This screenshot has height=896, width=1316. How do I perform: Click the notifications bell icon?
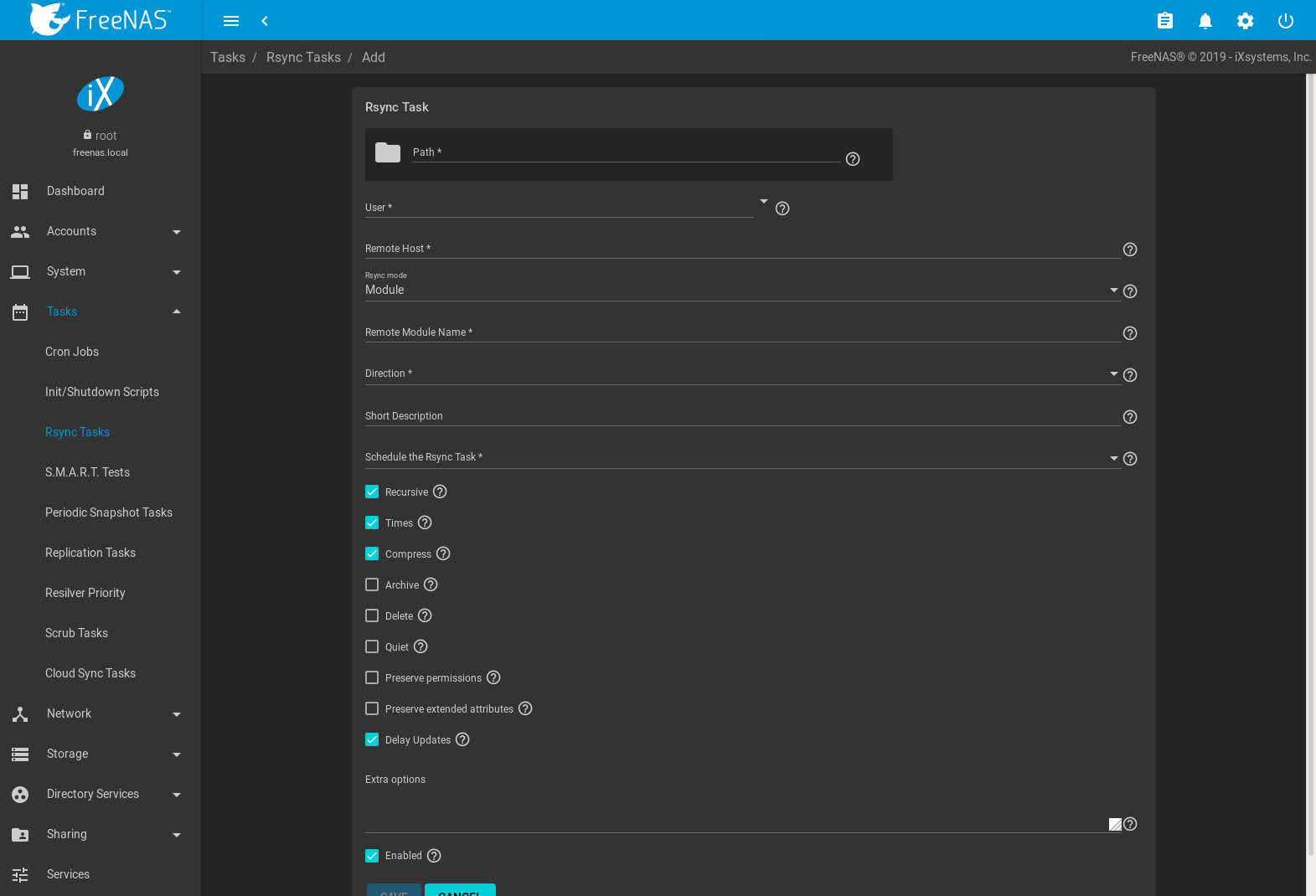point(1205,21)
